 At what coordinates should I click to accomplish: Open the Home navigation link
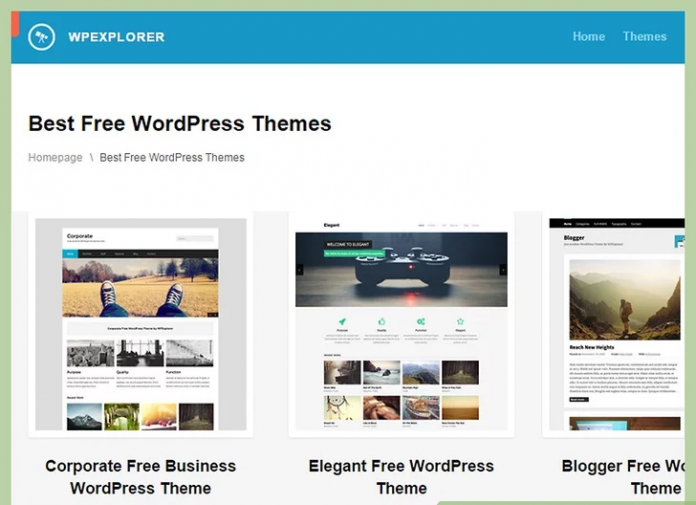(x=588, y=37)
